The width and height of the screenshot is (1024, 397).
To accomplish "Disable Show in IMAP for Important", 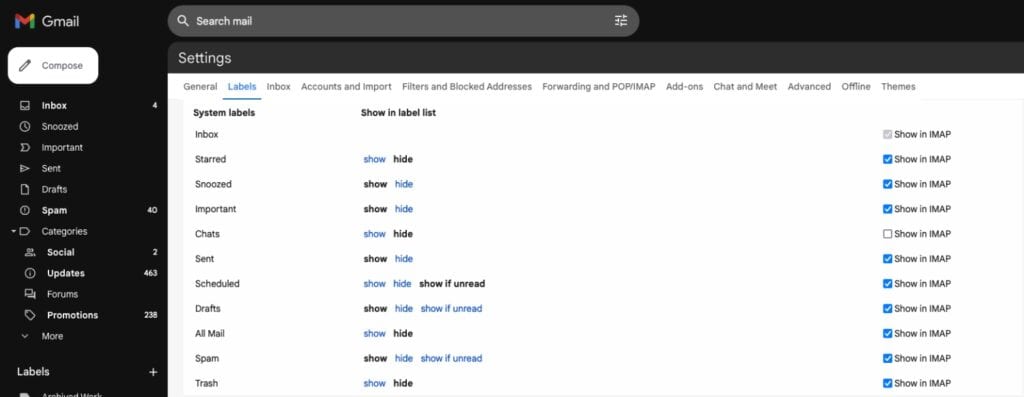I will tap(887, 209).
